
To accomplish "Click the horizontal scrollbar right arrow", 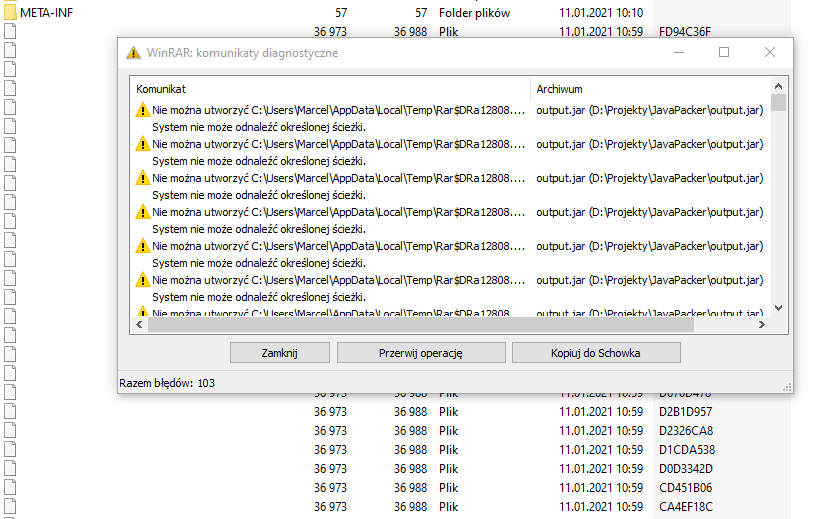I will coord(762,324).
